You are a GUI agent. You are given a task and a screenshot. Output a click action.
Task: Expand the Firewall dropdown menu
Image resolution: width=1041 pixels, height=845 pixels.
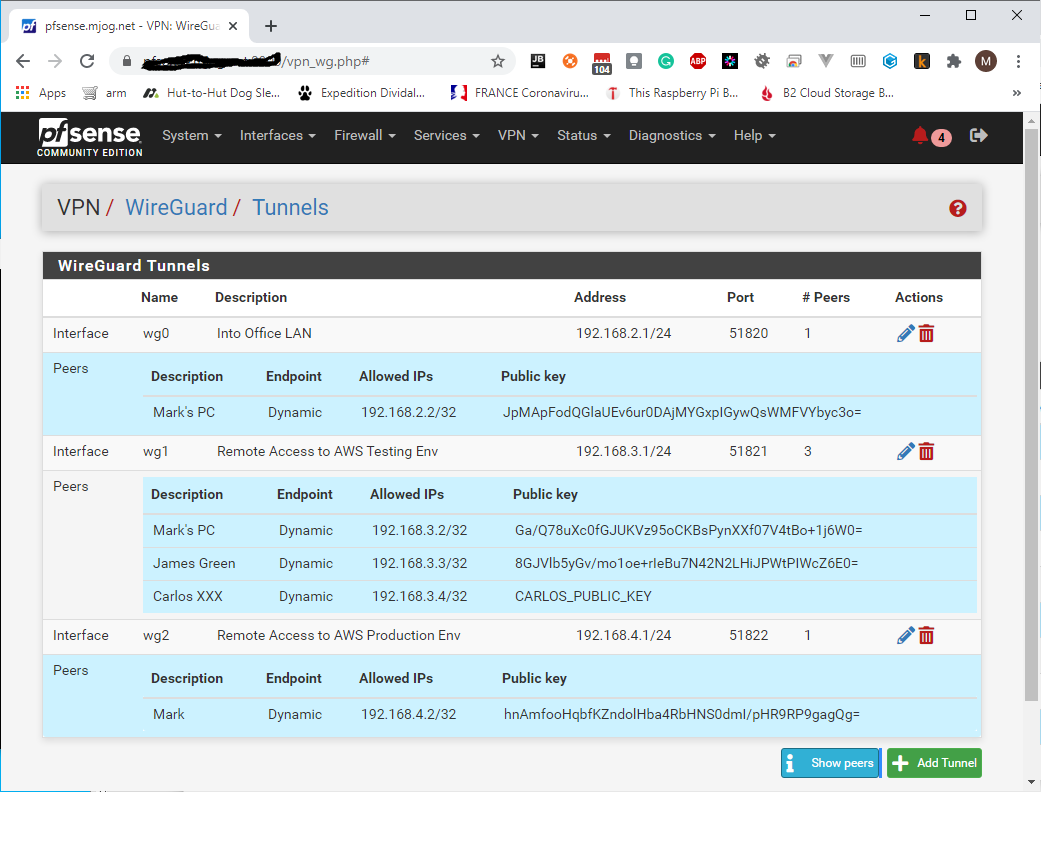[x=365, y=135]
